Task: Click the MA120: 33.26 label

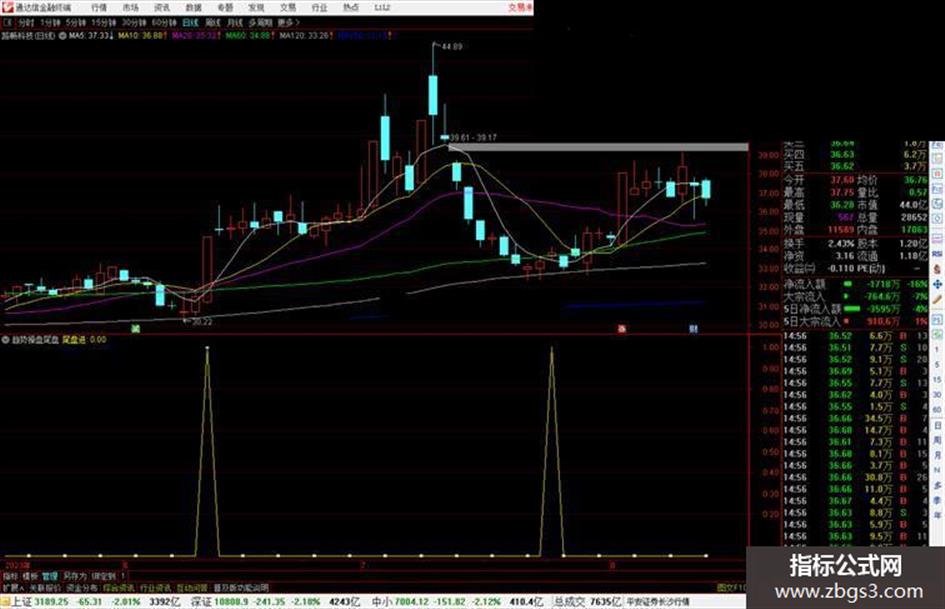Action: click(x=306, y=36)
